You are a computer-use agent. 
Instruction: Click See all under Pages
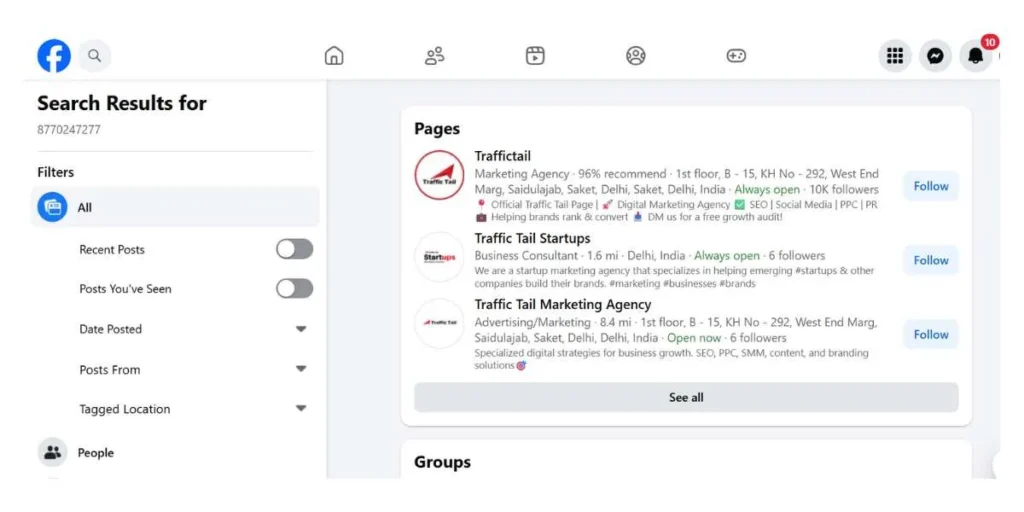[686, 397]
